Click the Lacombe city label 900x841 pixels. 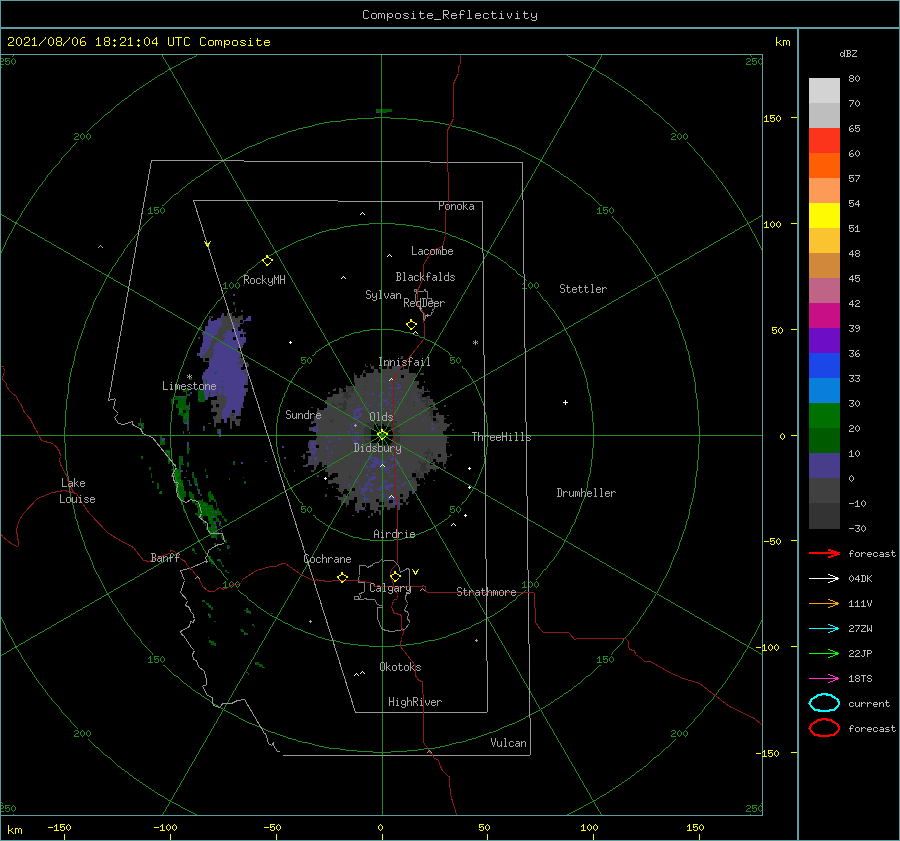tap(432, 251)
